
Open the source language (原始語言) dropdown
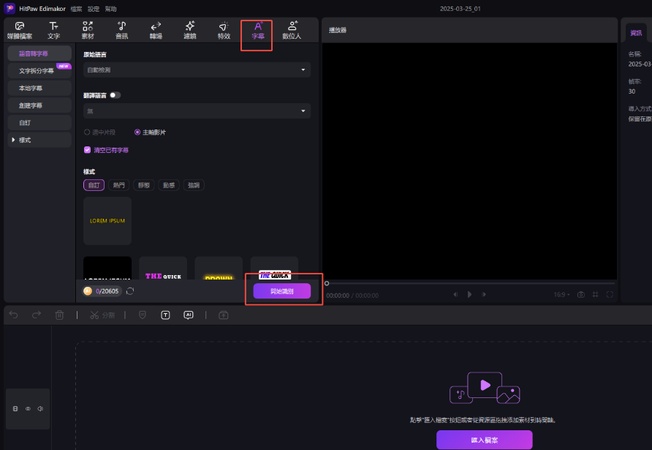click(197, 70)
